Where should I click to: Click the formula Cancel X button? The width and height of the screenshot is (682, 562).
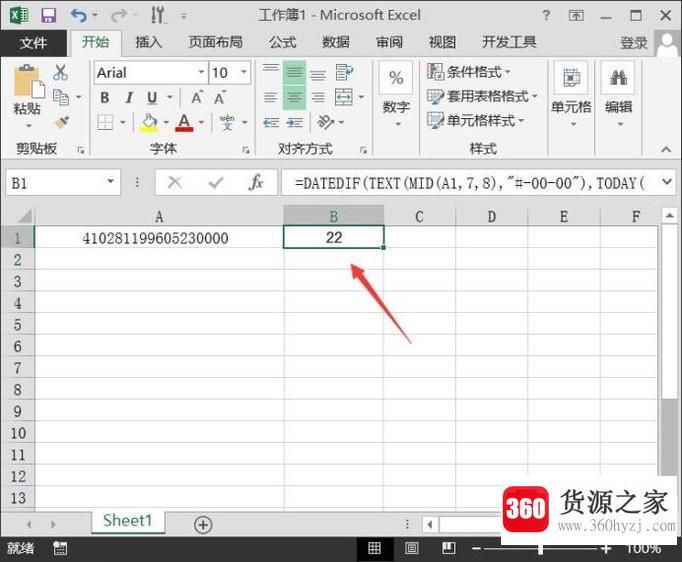175,182
